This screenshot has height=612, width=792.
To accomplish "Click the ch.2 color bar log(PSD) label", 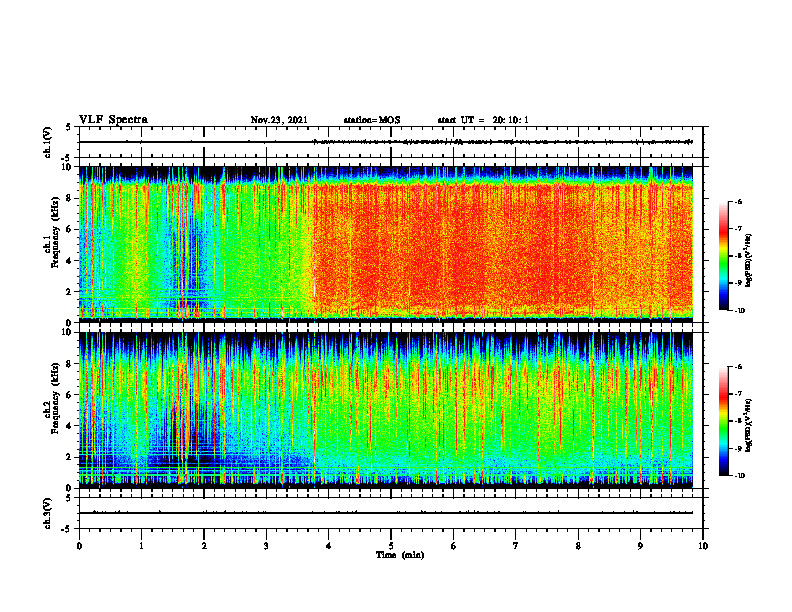I will pyautogui.click(x=748, y=425).
